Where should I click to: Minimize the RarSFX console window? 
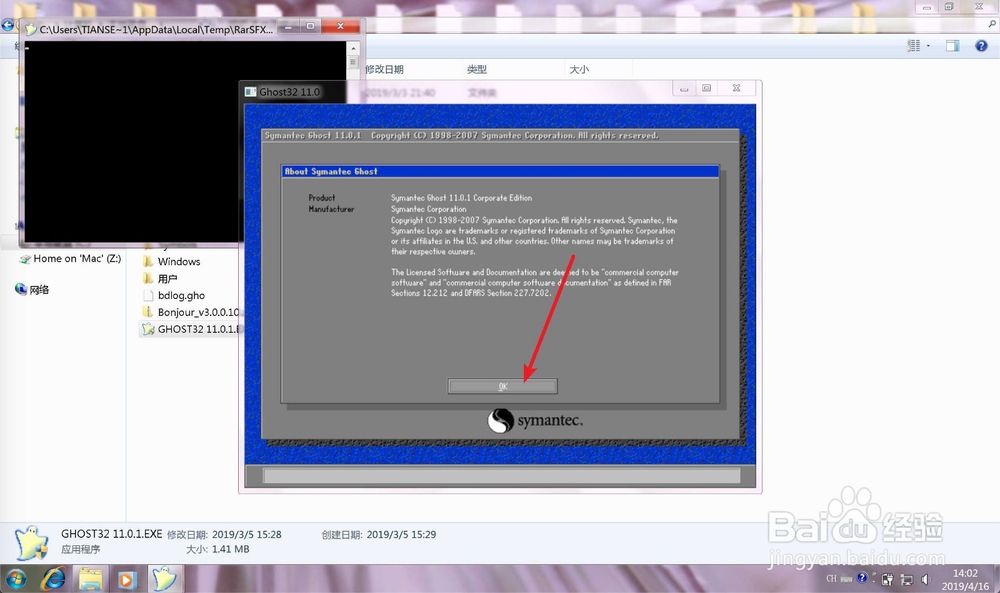click(288, 27)
